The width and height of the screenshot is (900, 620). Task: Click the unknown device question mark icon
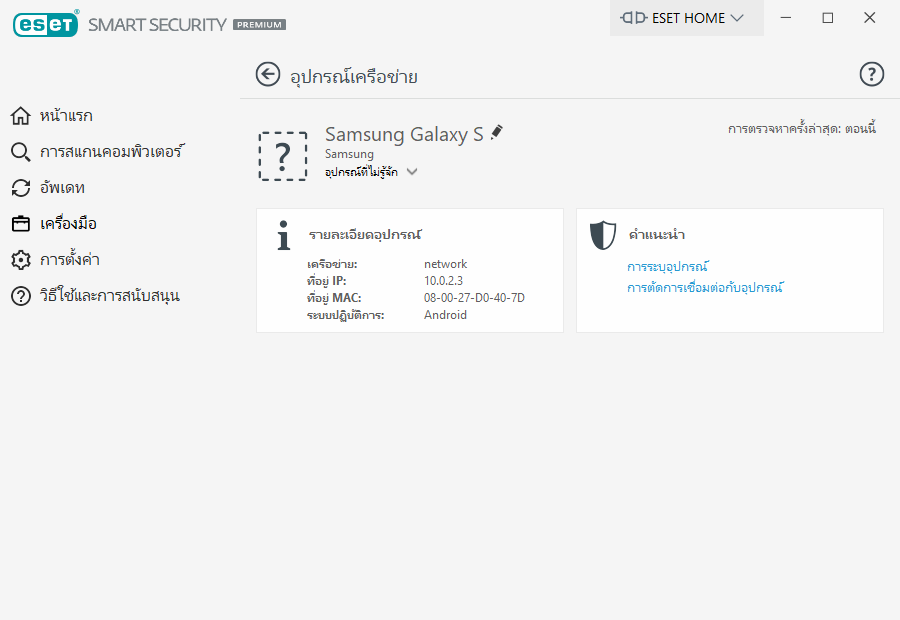[282, 156]
